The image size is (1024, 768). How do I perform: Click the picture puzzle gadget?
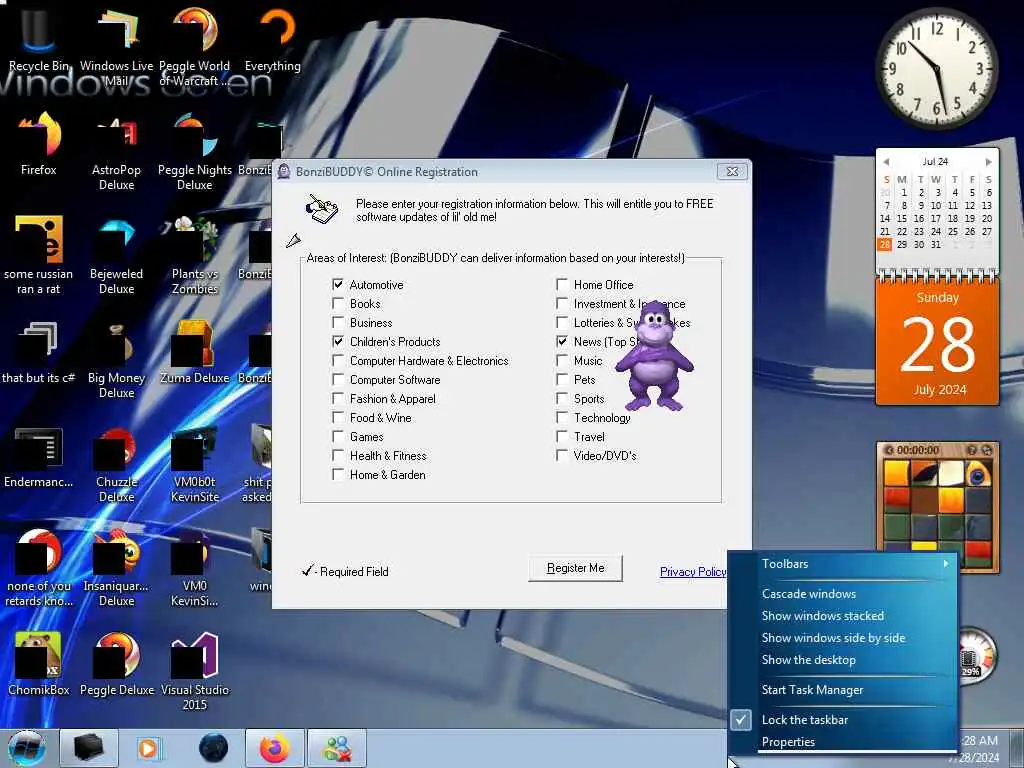click(937, 508)
